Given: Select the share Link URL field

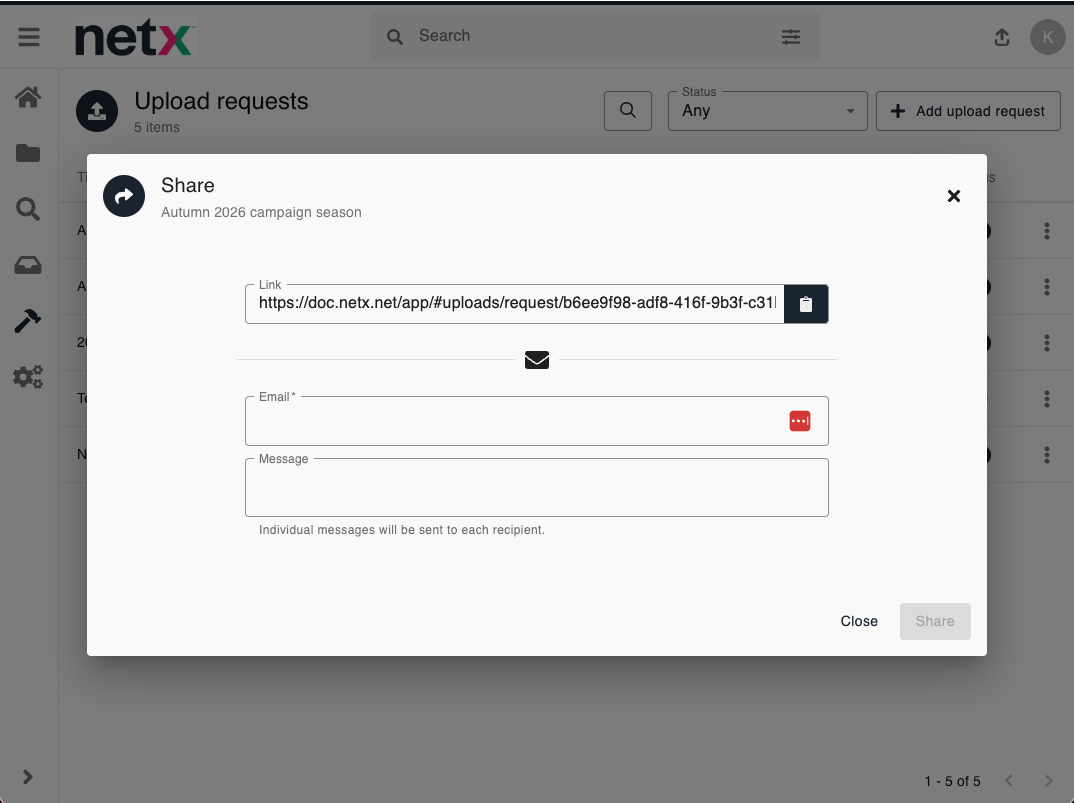Looking at the screenshot, I should pyautogui.click(x=515, y=303).
